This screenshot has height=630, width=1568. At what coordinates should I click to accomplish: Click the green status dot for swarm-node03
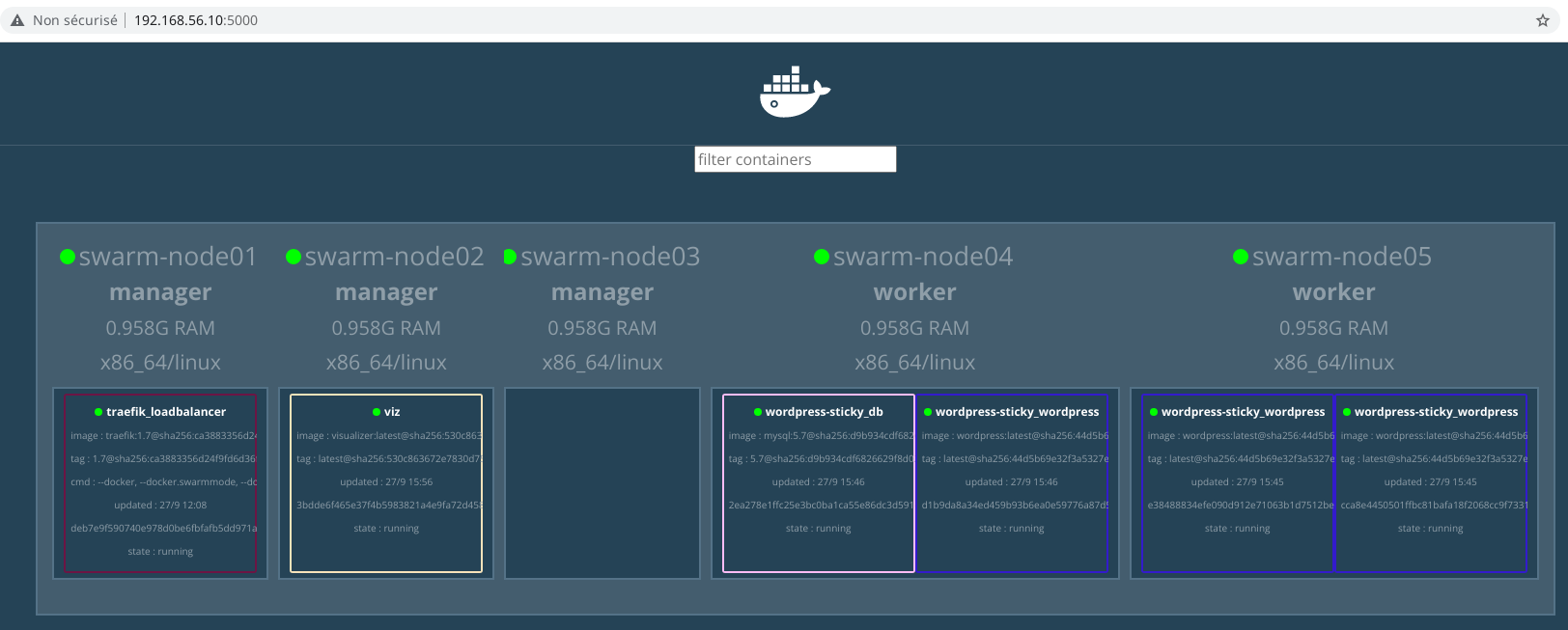[x=510, y=257]
